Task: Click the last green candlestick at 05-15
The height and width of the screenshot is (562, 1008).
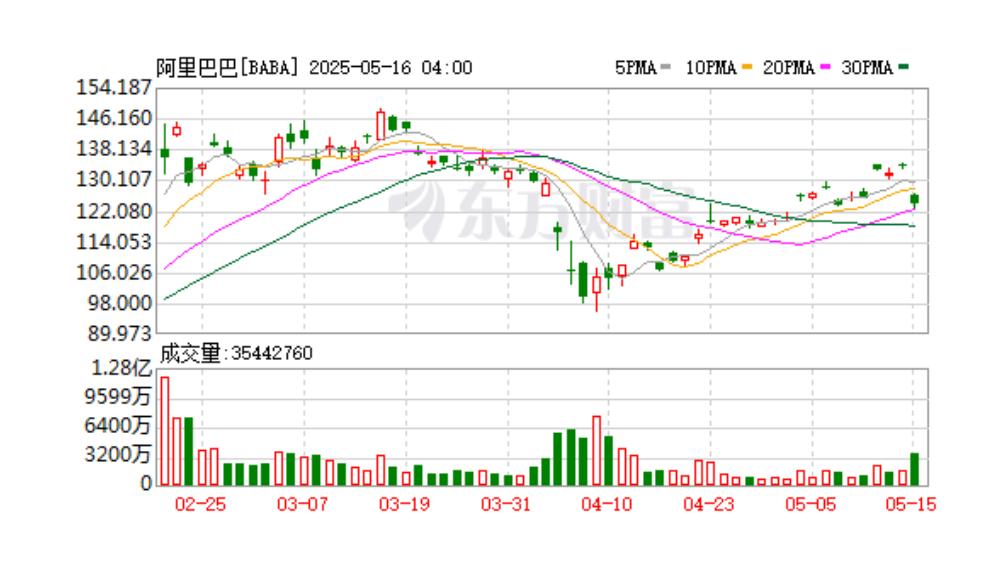Action: click(915, 201)
